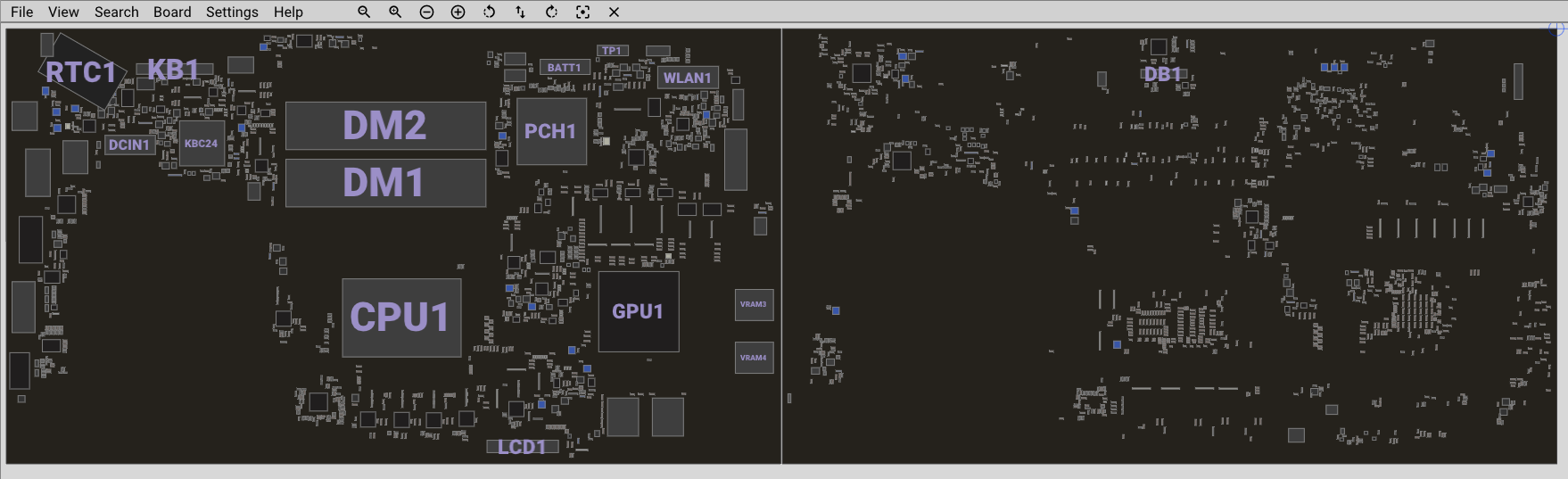The height and width of the screenshot is (479, 1568).
Task: Select the DM2 memory slot
Action: click(x=385, y=126)
